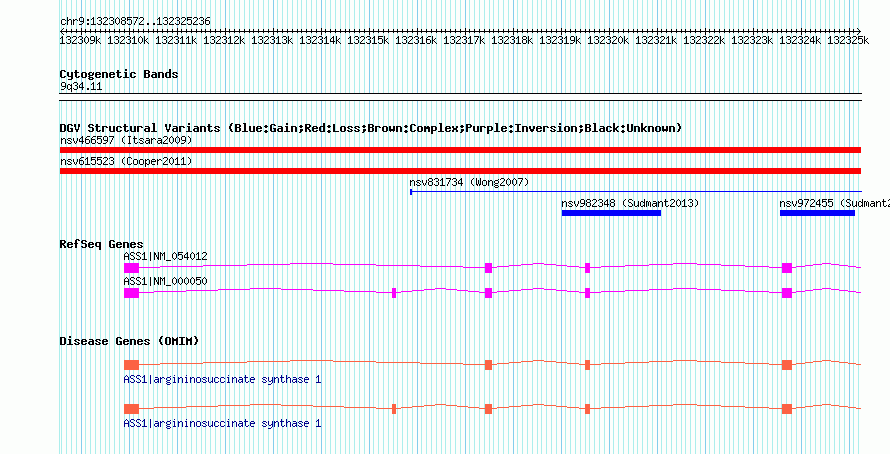The height and width of the screenshot is (454, 890).
Task: Click the blue gain bar for nsv972455
Action: (x=817, y=213)
